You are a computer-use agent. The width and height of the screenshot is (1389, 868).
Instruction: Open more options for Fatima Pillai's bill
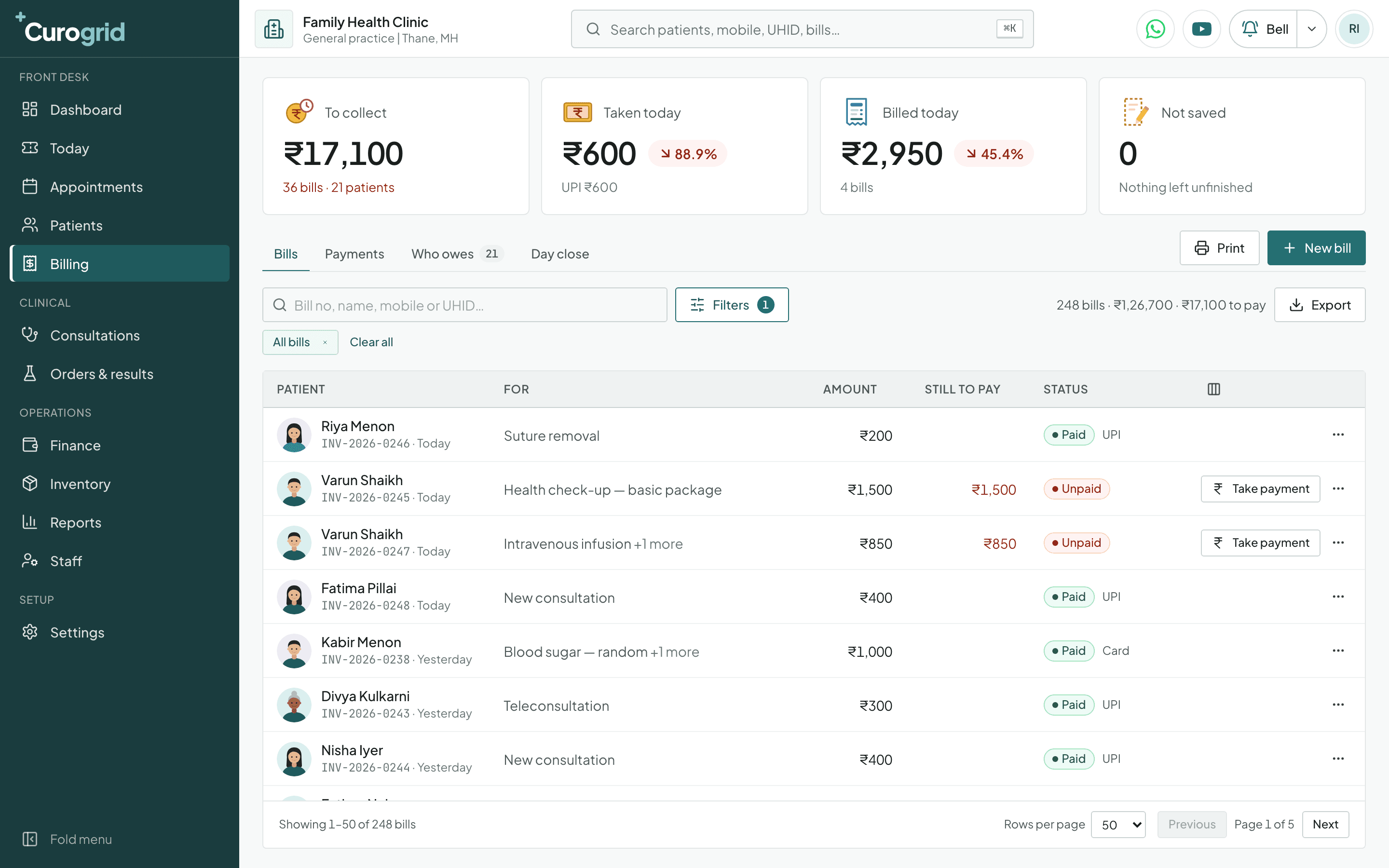coord(1338,597)
